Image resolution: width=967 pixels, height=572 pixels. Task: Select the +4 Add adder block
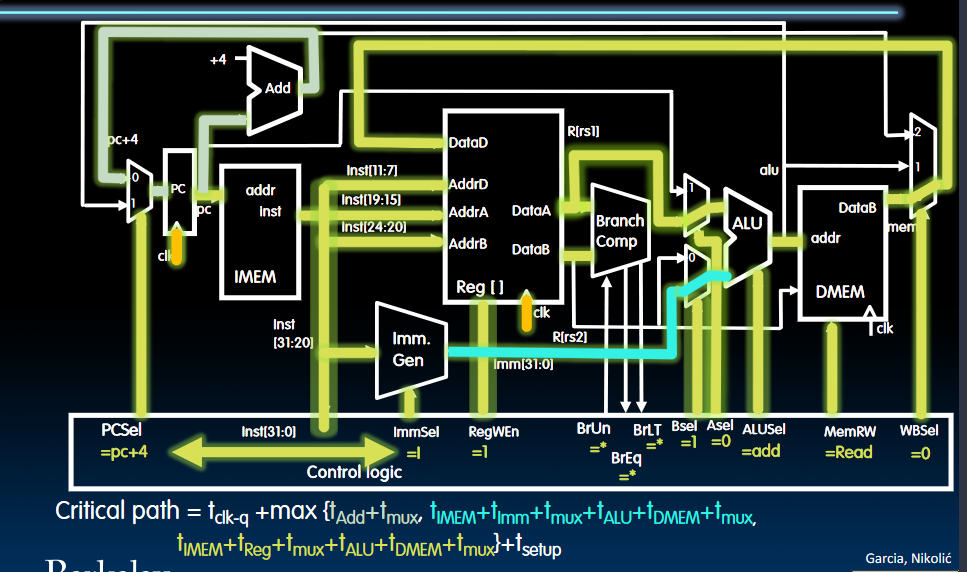tap(274, 89)
